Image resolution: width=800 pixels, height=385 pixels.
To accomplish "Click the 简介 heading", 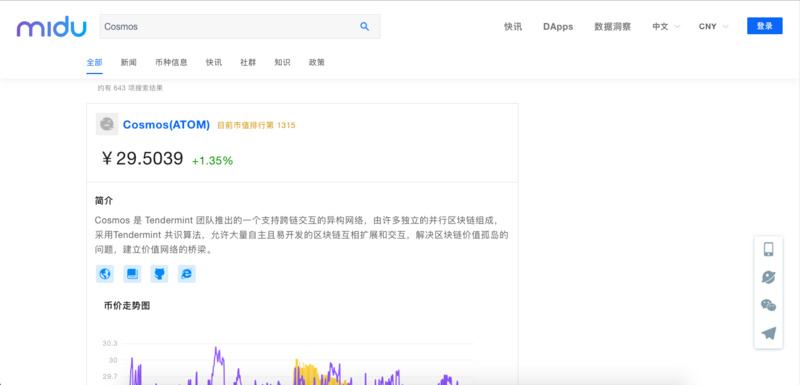I will (104, 200).
